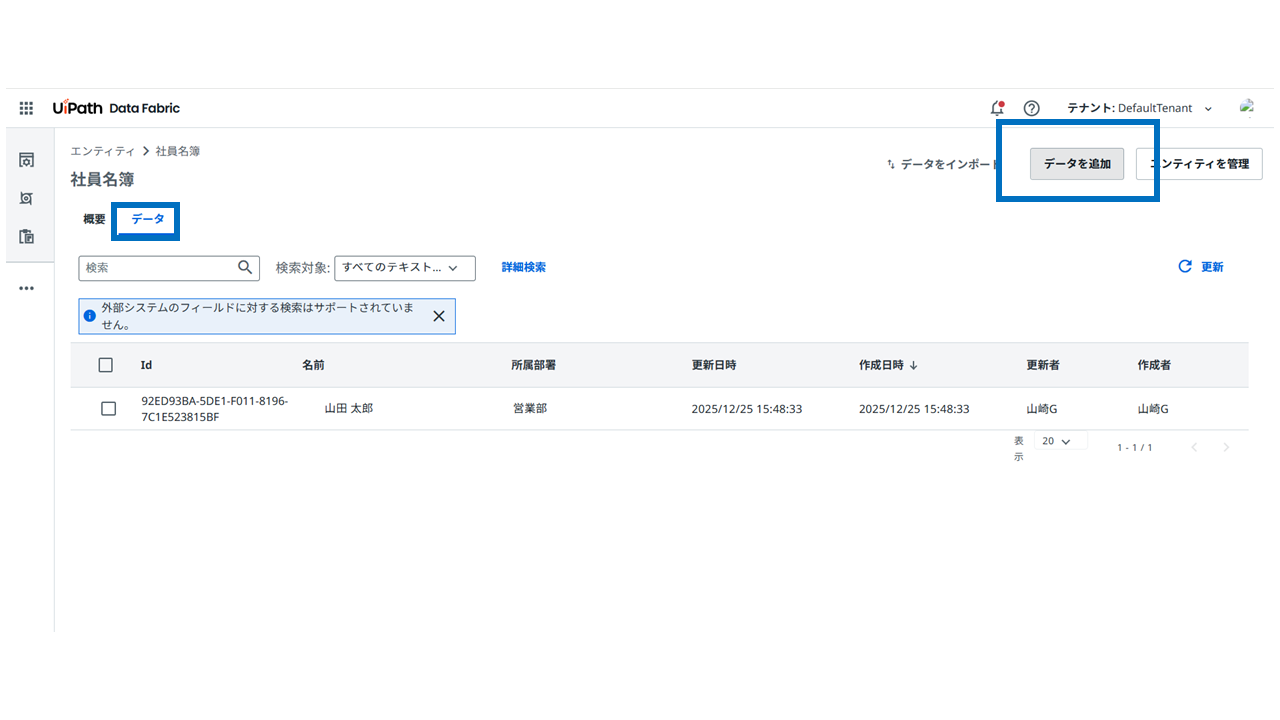Open the ellipsis menu in the sidebar
Screen dimensions: 1280x720
(x=27, y=288)
